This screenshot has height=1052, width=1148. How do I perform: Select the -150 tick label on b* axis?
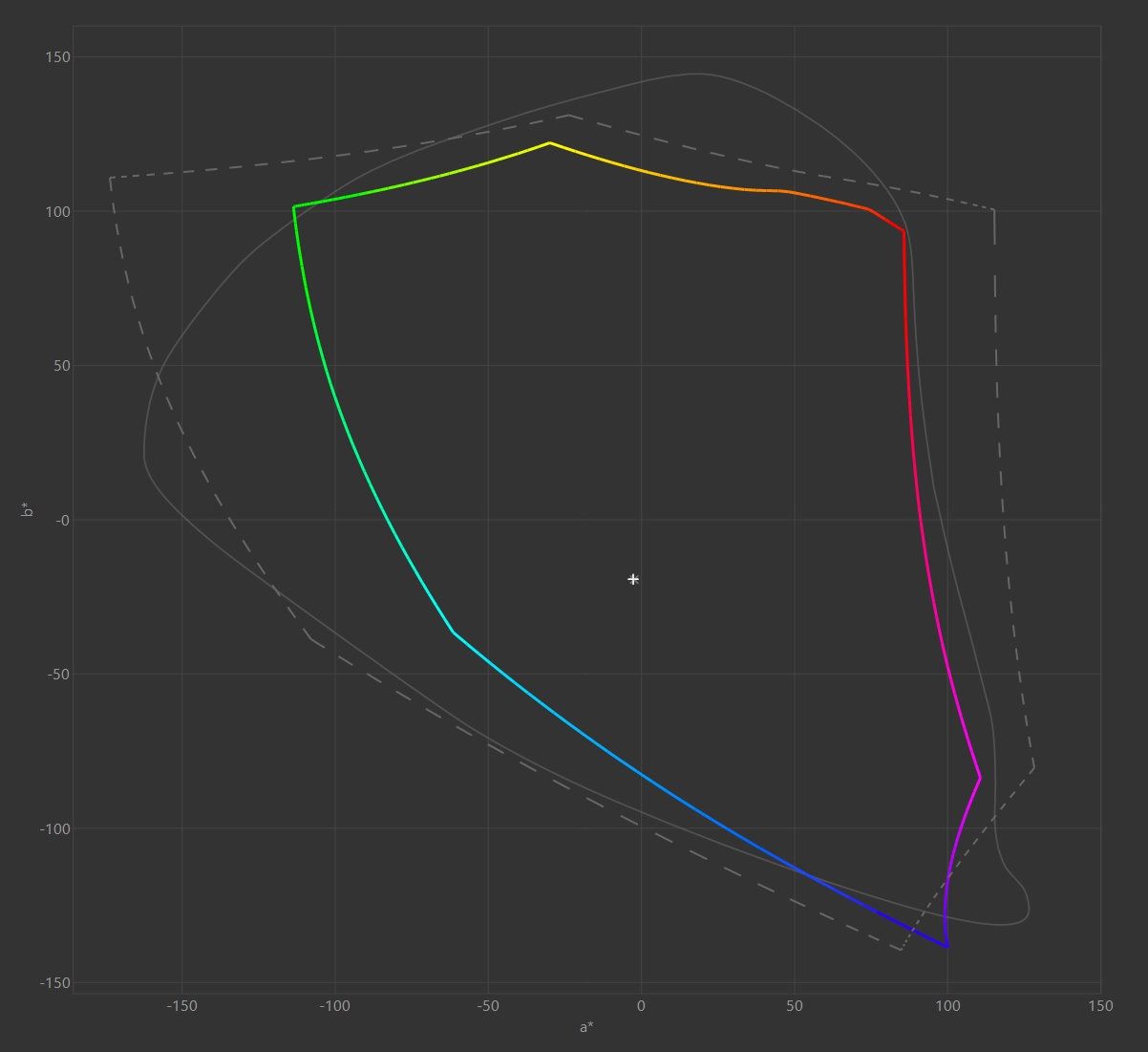(55, 983)
